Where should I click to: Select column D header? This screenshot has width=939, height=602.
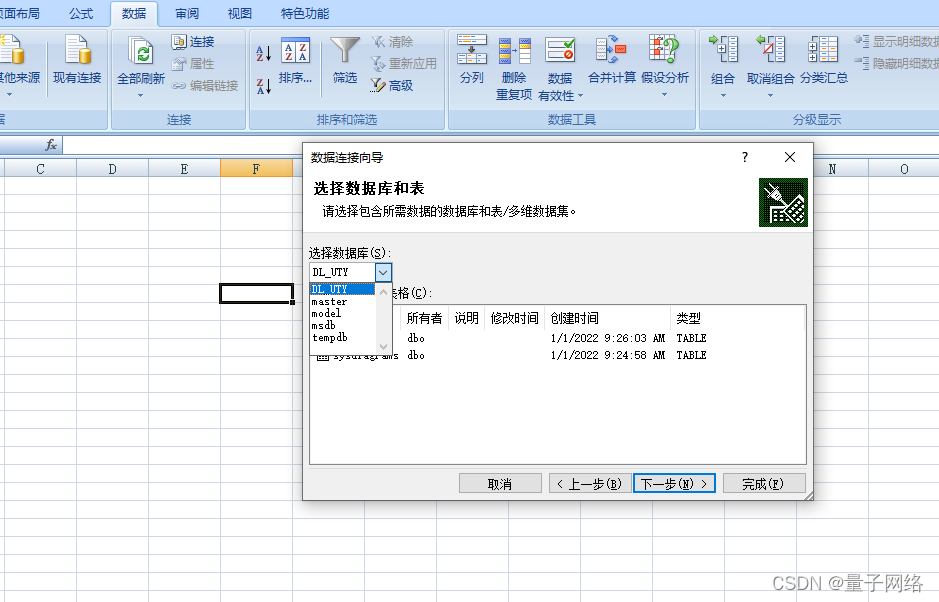113,169
